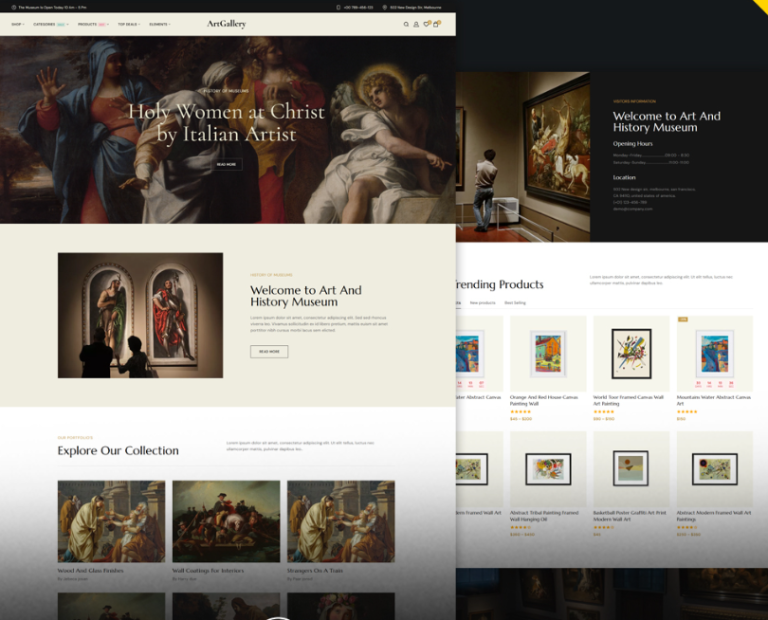Click Read More under Welcome to Art And History Museum
Image resolution: width=768 pixels, height=620 pixels.
[x=269, y=352]
